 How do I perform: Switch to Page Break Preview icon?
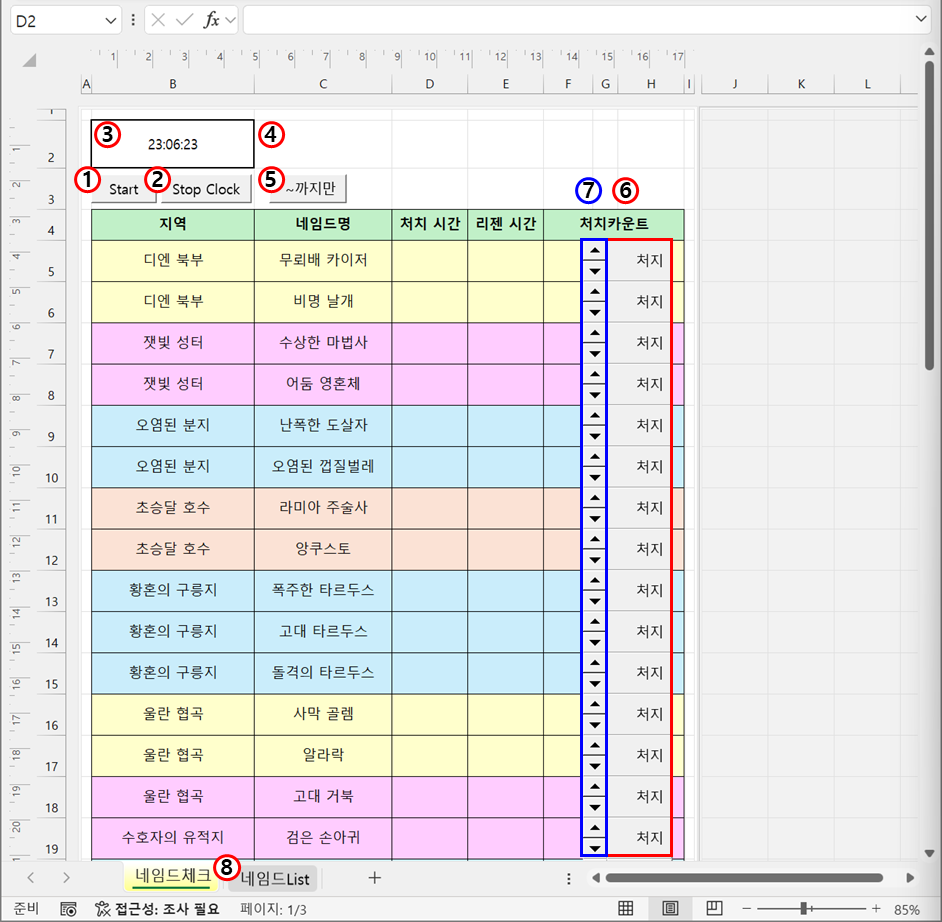click(714, 908)
